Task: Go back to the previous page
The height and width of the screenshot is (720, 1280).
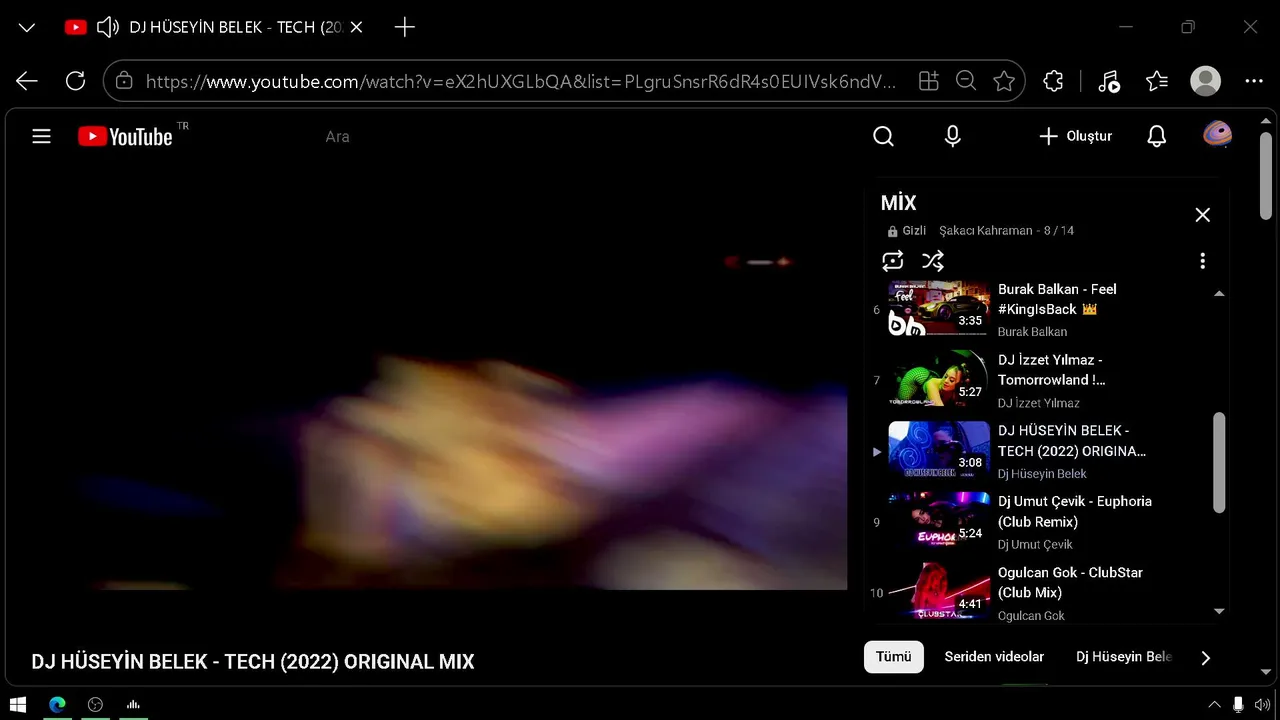Action: [x=27, y=81]
